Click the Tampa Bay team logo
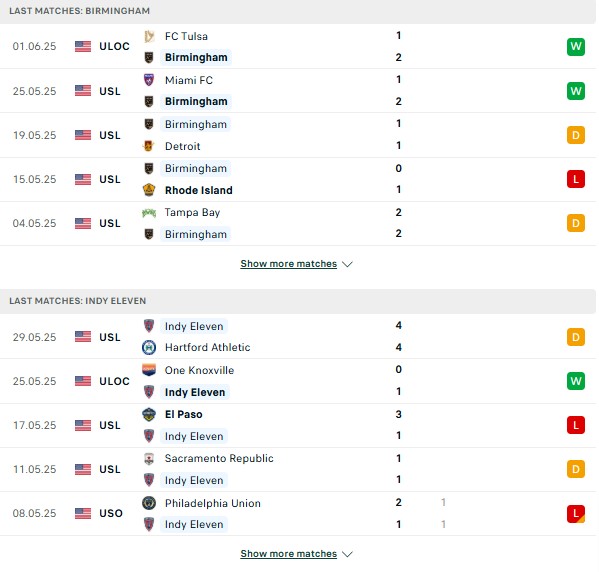Viewport: 599px width, 572px height. click(x=149, y=212)
